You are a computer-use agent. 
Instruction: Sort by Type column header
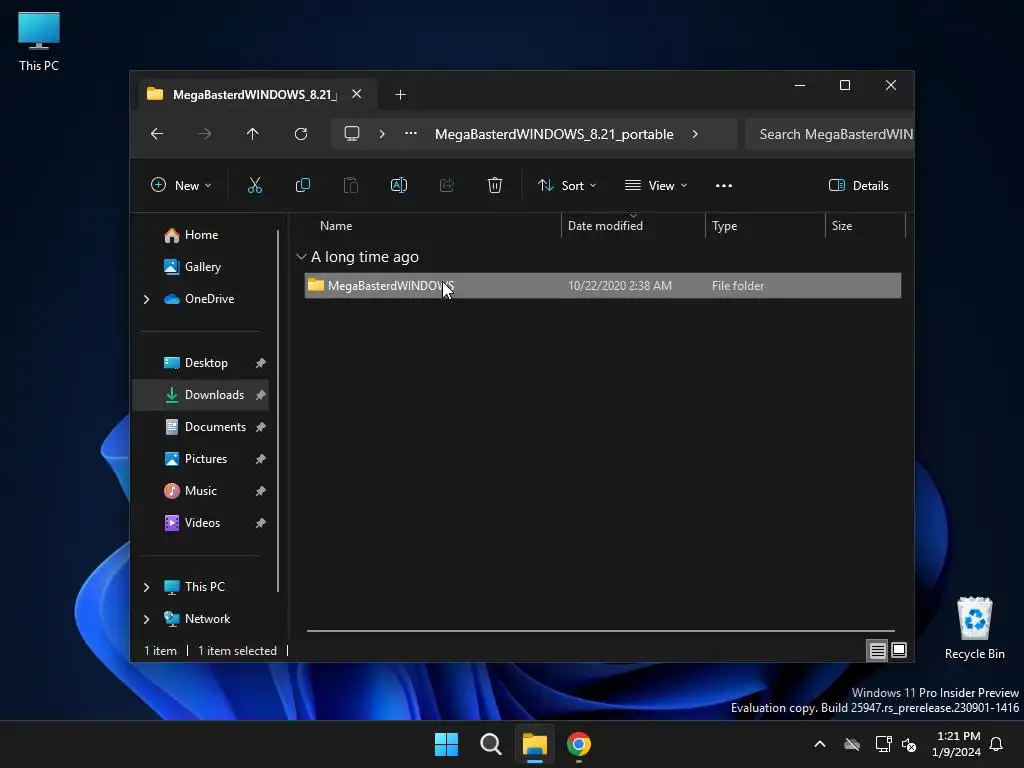(765, 226)
